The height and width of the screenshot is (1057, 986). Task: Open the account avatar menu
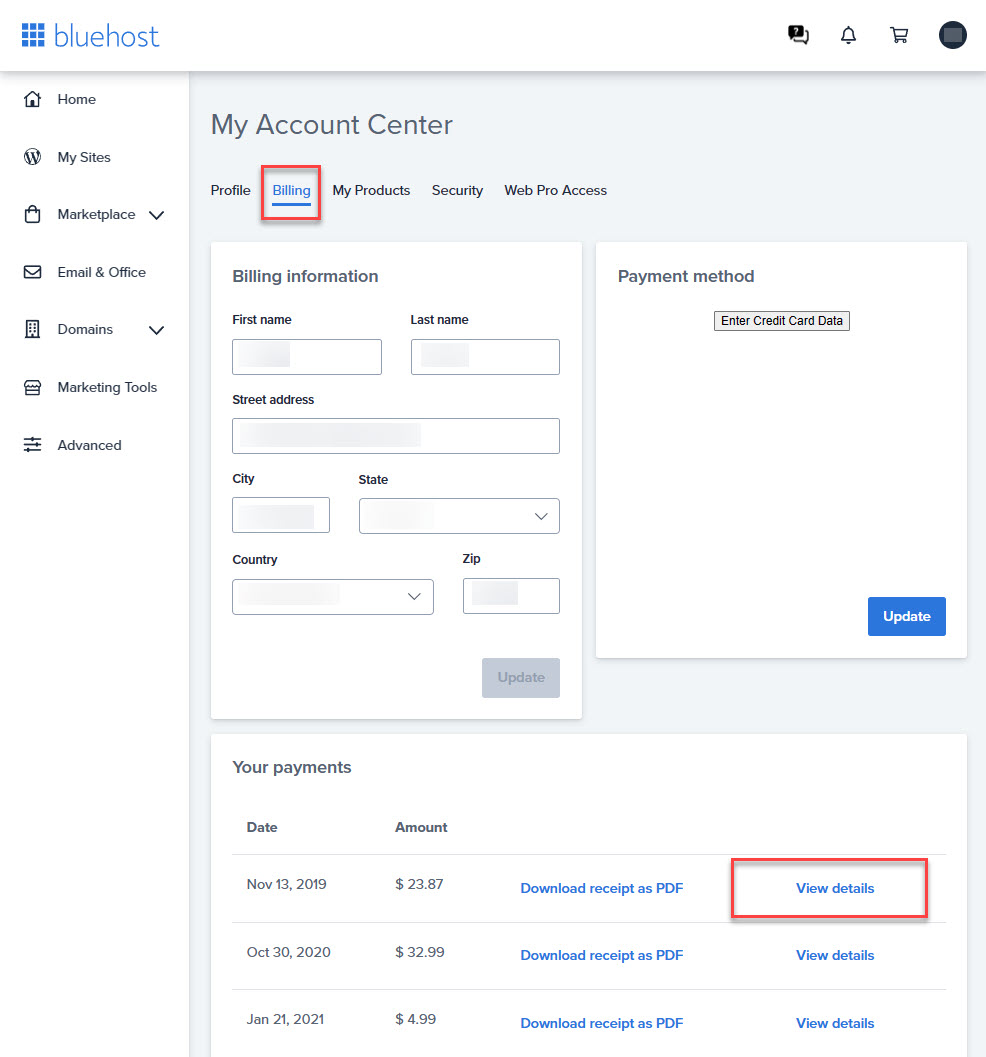coord(952,35)
